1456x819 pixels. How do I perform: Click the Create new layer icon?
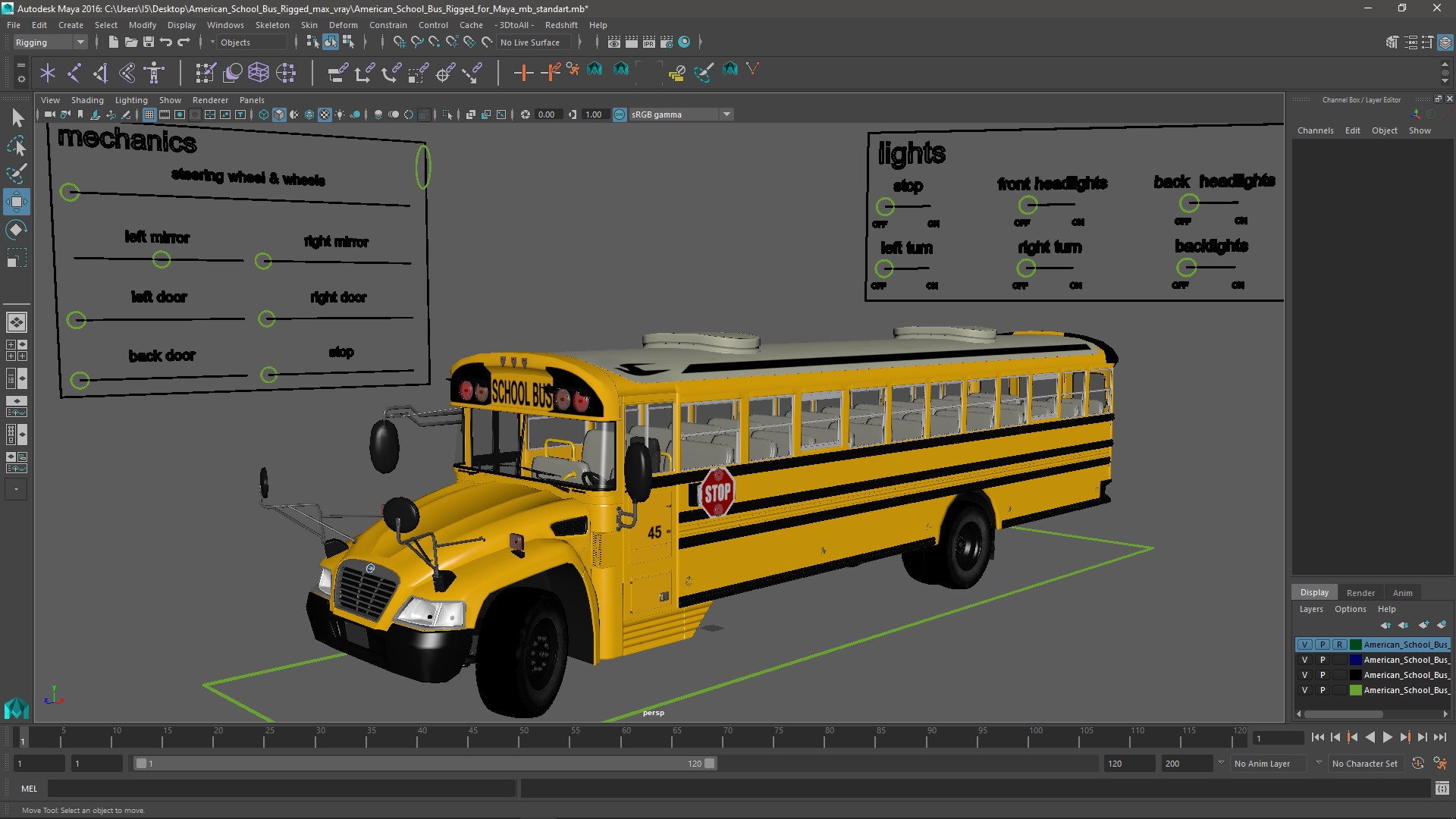coord(1423,625)
